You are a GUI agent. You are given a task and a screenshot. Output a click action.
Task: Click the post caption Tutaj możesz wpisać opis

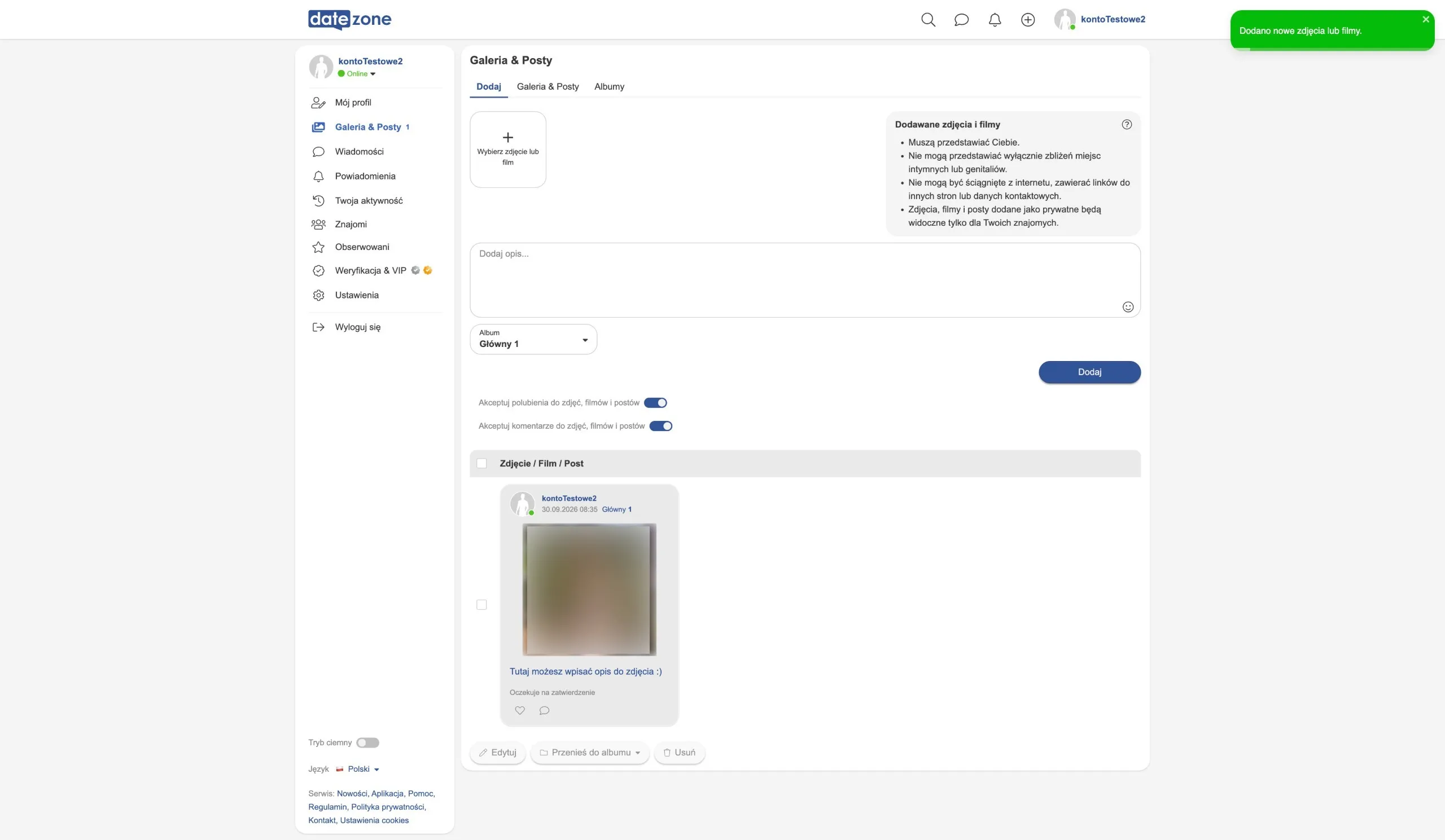585,671
